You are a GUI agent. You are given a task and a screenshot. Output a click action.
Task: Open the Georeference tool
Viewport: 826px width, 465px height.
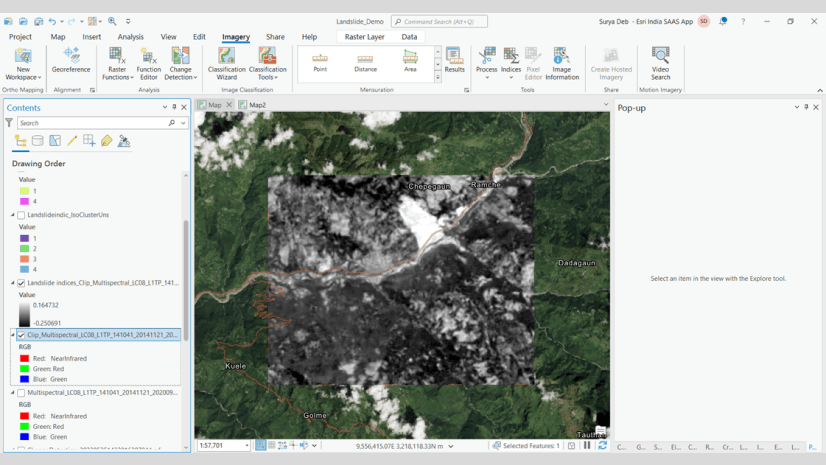click(71, 60)
